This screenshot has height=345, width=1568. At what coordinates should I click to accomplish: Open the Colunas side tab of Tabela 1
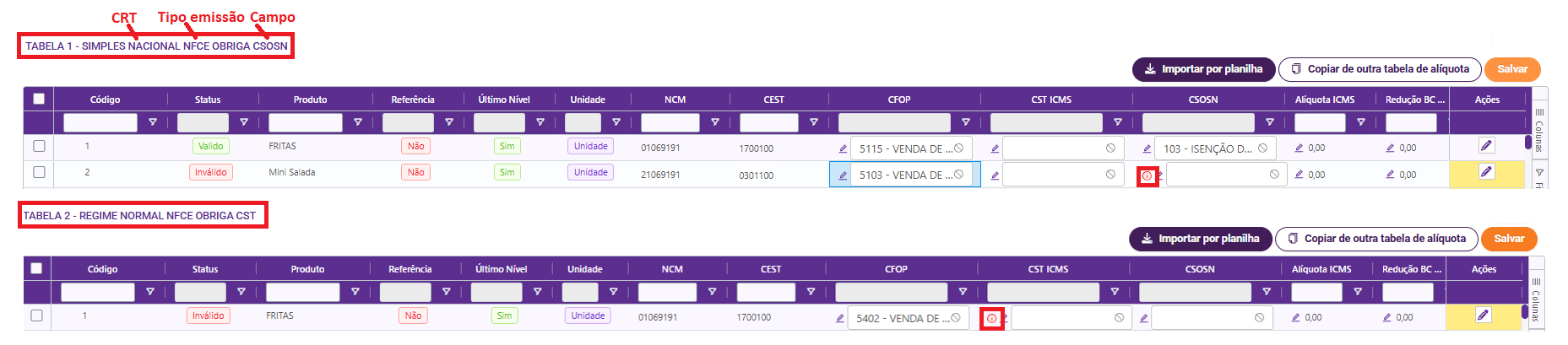[x=1538, y=131]
